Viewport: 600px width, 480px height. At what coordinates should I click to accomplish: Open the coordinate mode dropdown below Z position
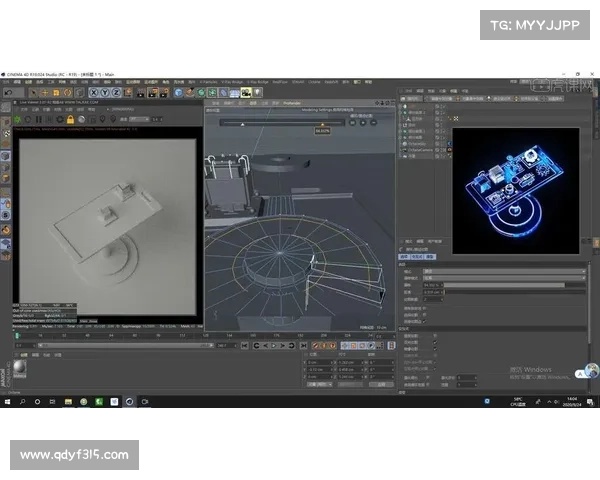(x=320, y=384)
